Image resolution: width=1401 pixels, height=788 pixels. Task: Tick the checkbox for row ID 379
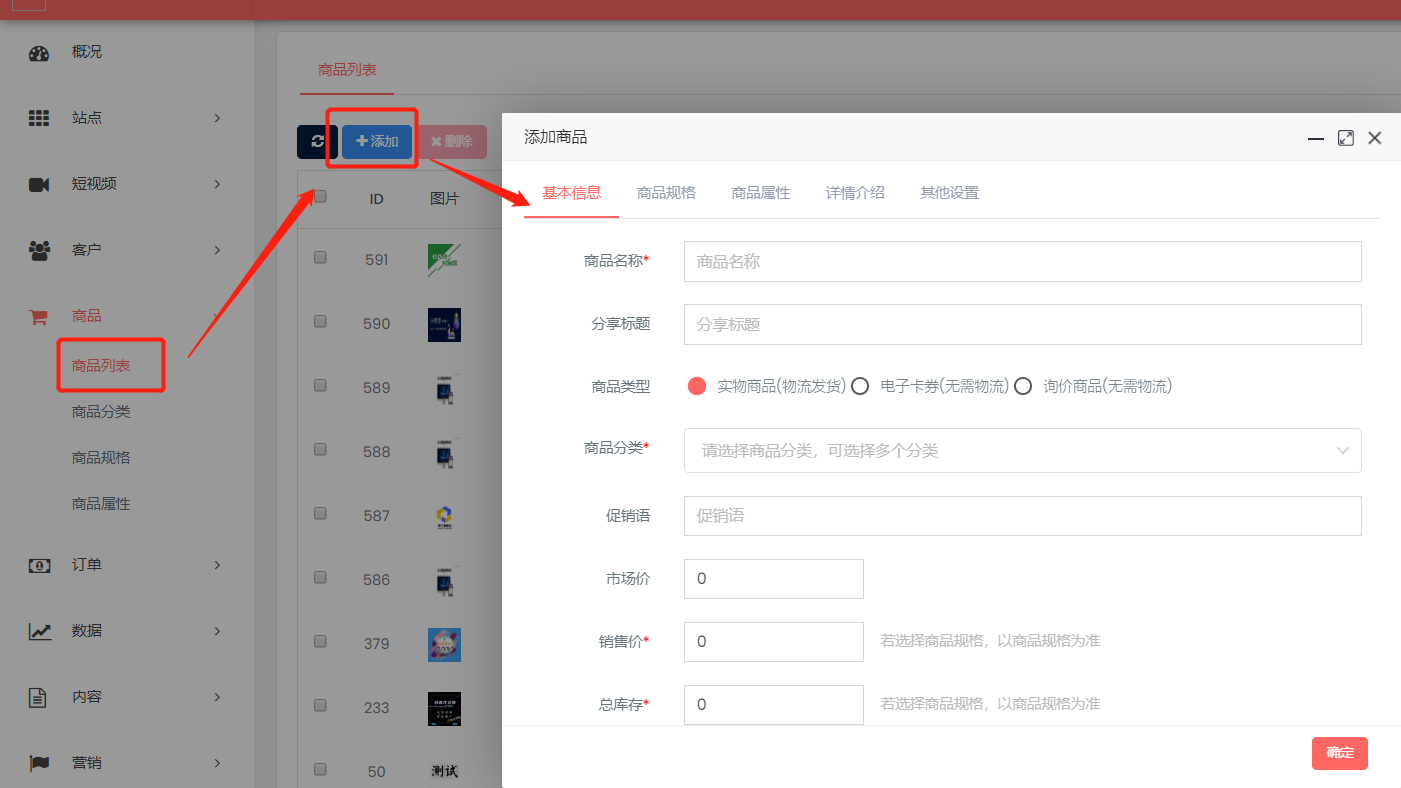pyautogui.click(x=320, y=641)
